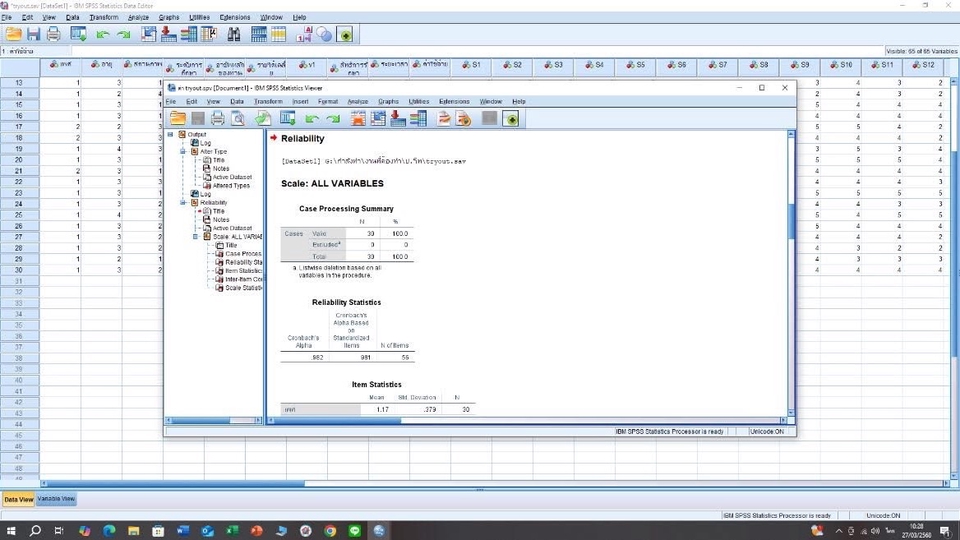Click the Windows Start button
The image size is (960, 540).
tap(10, 530)
